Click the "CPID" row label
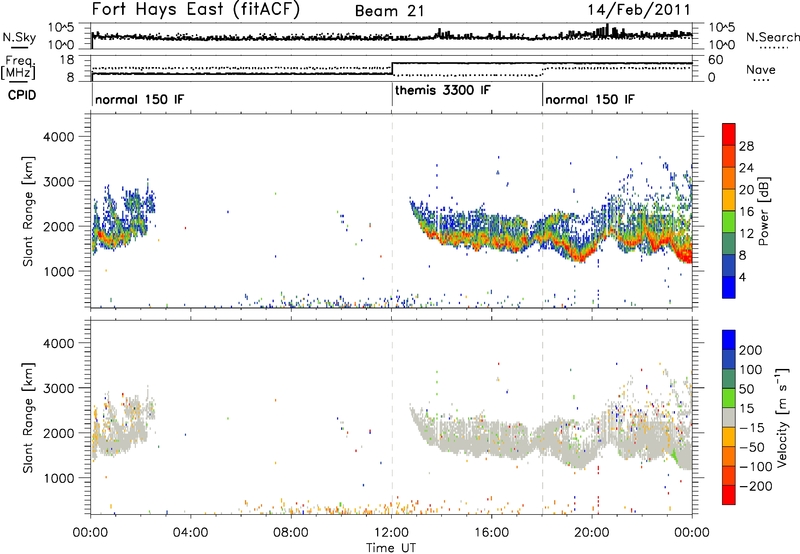This screenshot has width=800, height=554. pos(22,95)
